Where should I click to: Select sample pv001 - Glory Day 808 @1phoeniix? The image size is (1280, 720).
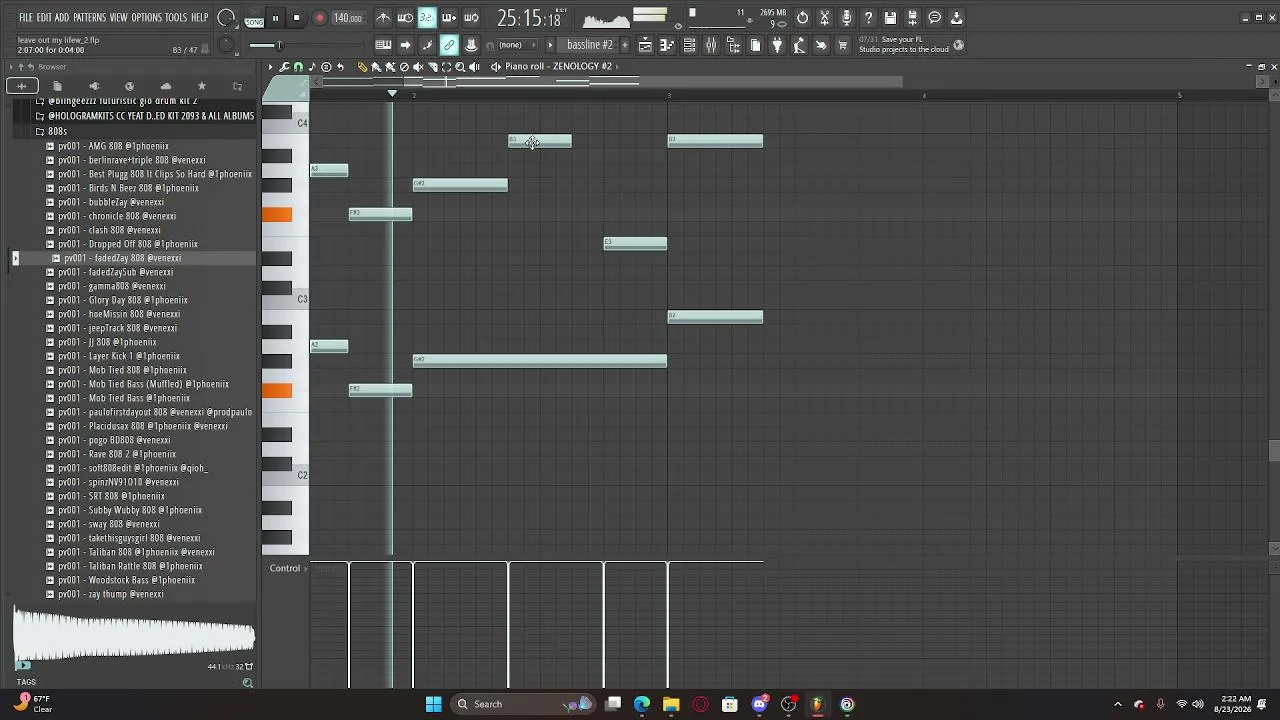click(x=123, y=300)
